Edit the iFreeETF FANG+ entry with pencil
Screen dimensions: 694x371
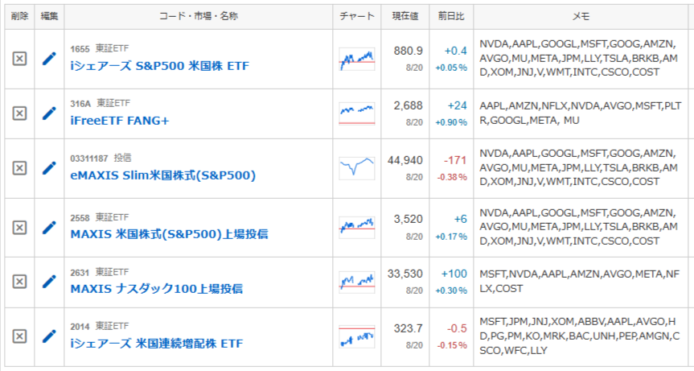[49, 113]
